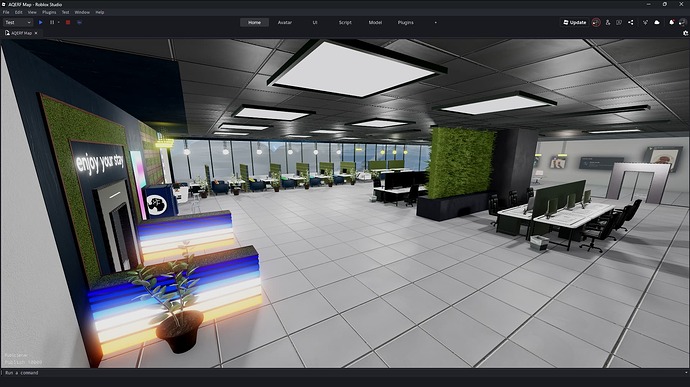Expand the extra ribbon tabs arrow
Screen dimensions: 690x387
point(436,22)
